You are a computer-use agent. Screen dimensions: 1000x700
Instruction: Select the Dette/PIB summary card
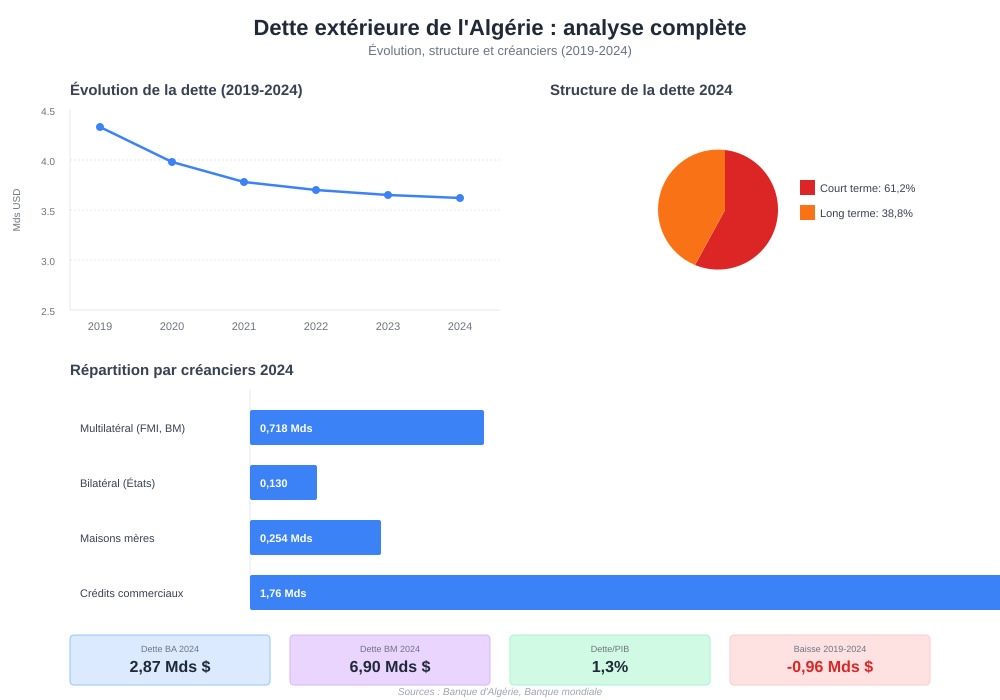tap(610, 660)
